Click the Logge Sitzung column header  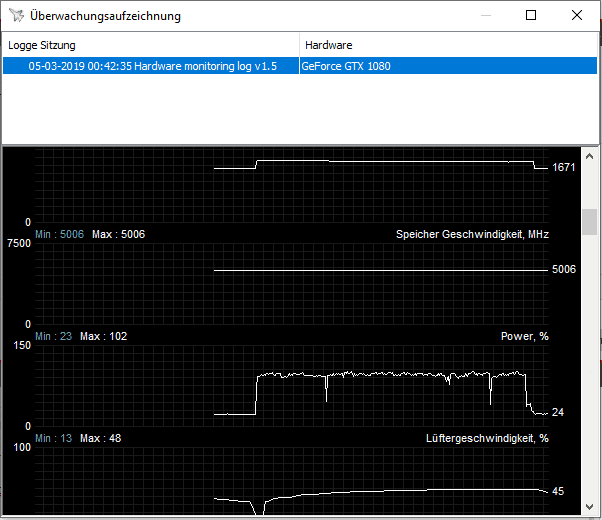pyautogui.click(x=150, y=45)
